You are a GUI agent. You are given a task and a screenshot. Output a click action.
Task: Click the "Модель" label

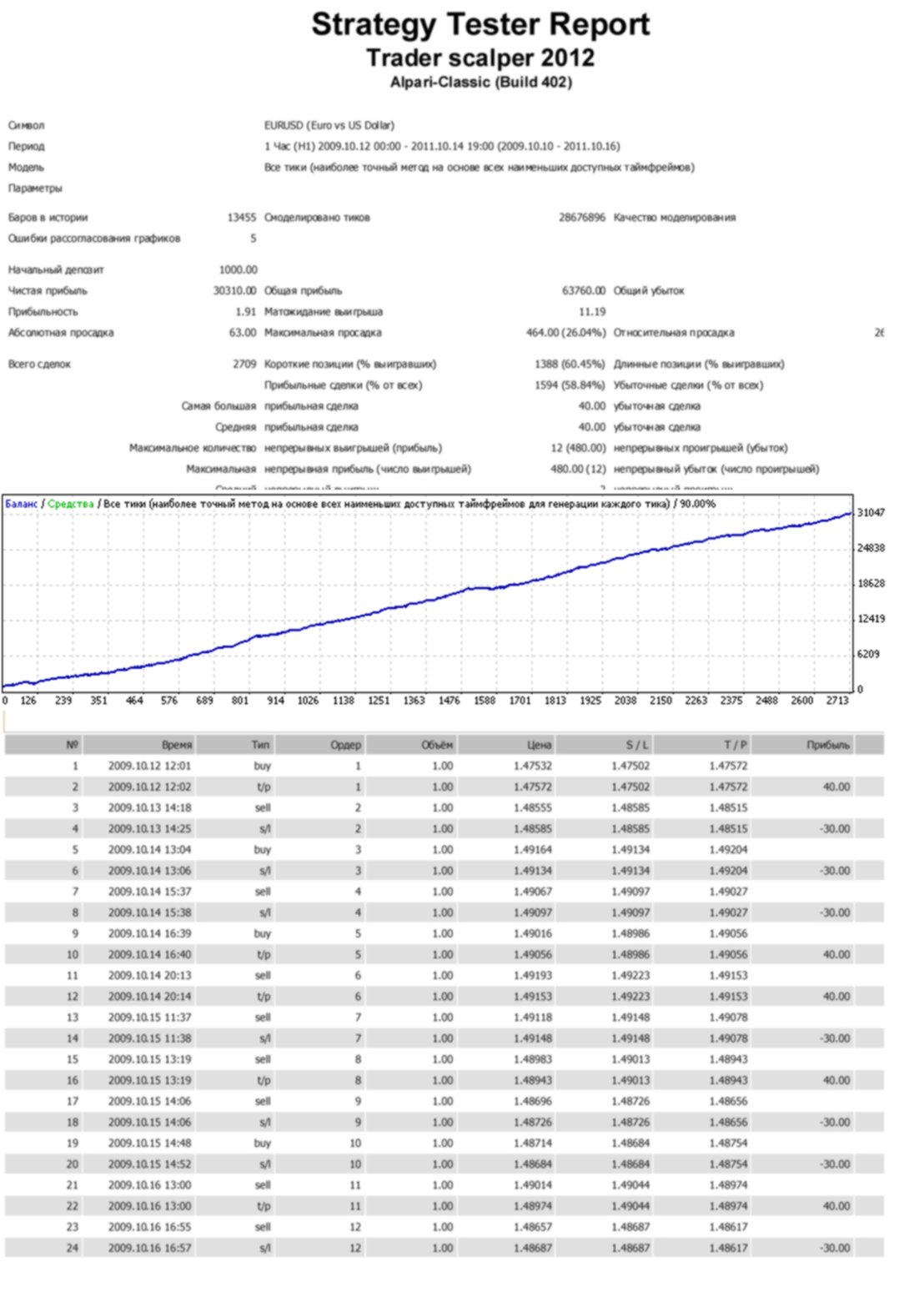click(x=26, y=168)
